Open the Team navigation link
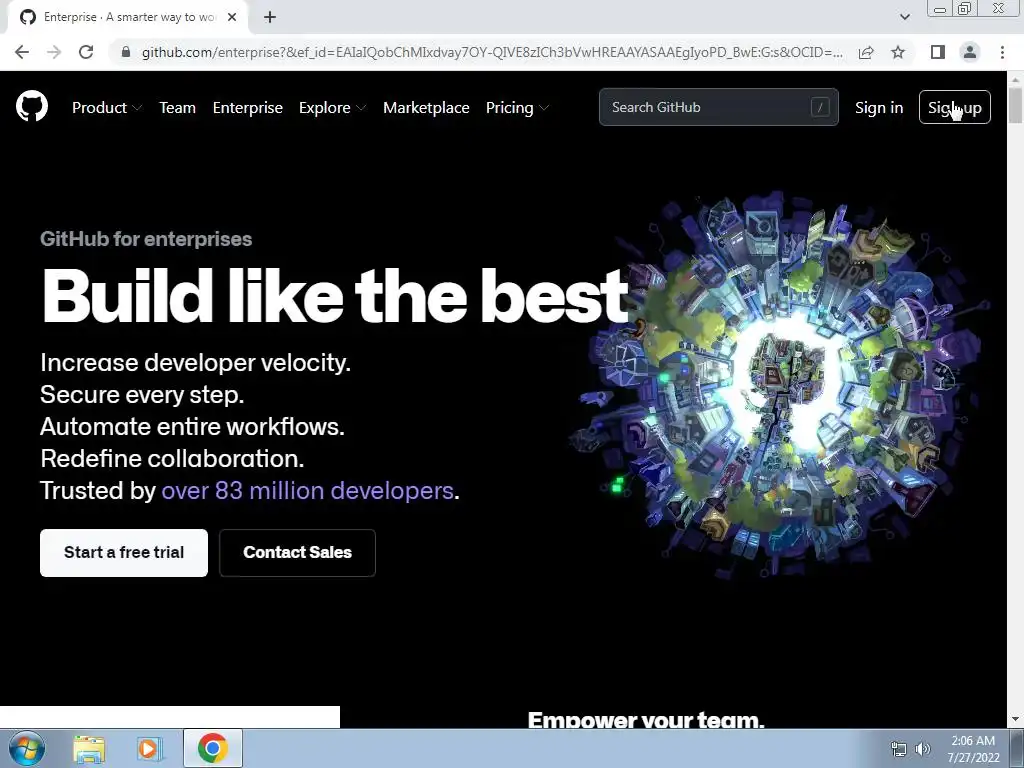Screen dimensions: 1024x768 [177, 108]
